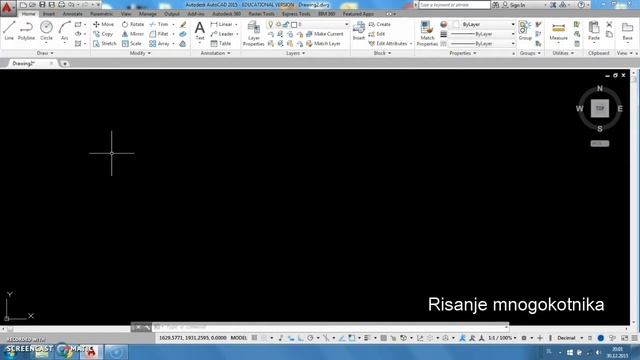
Task: Open Layer Properties manager
Action: [x=253, y=33]
